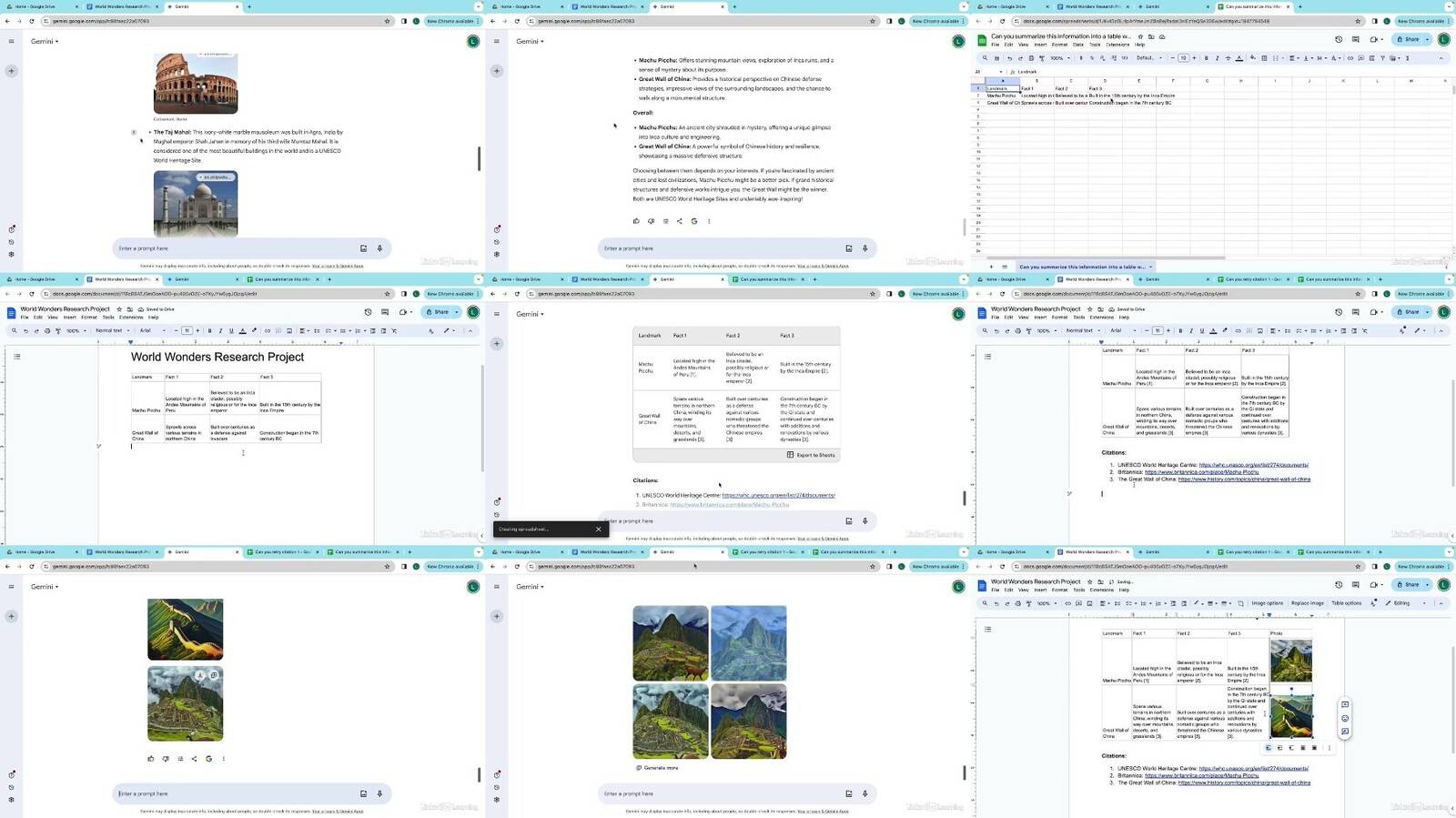
Task: Insert chart icon in the Google Sheets toolbar
Action: coord(1371,58)
